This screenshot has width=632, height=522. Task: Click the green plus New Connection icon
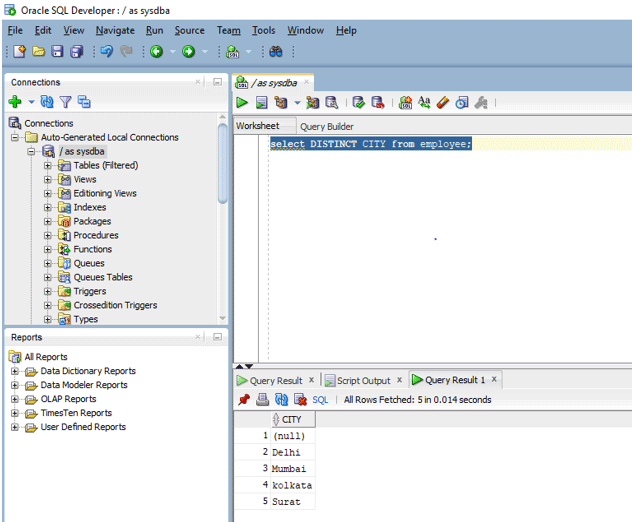click(15, 102)
